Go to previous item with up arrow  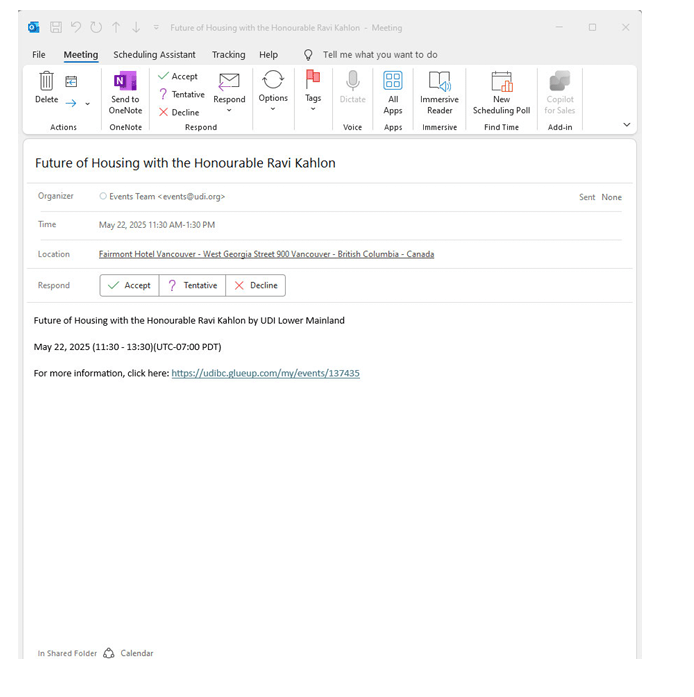116,28
